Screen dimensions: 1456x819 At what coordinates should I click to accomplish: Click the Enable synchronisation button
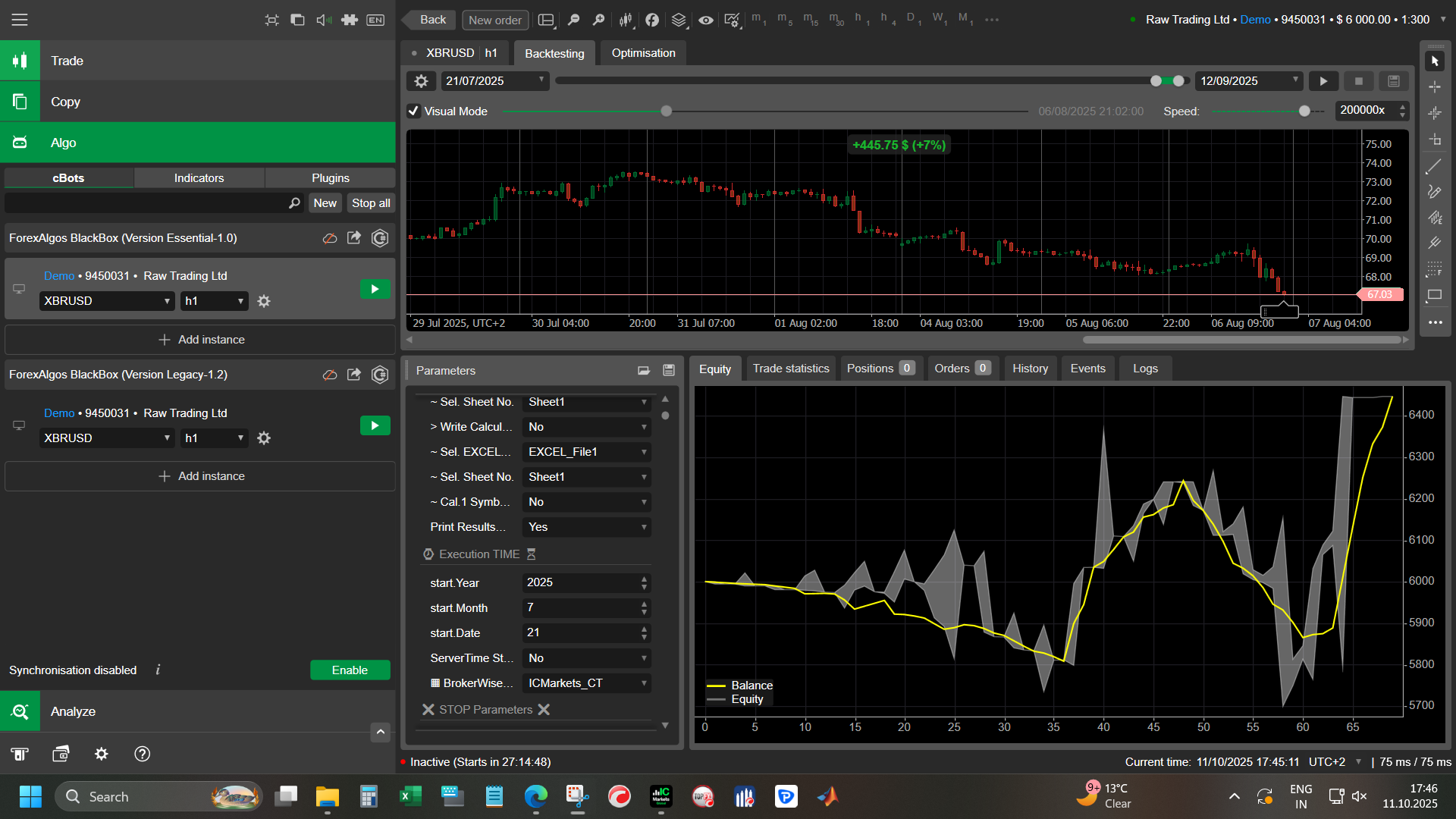350,670
